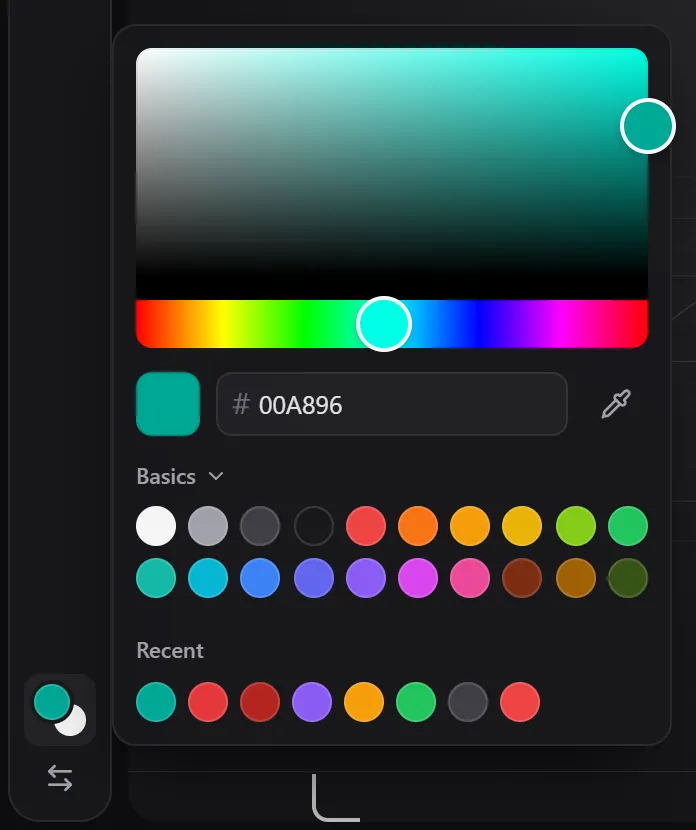Choose the orange swatch in Basics
Screen dimensions: 696x830
(x=418, y=526)
